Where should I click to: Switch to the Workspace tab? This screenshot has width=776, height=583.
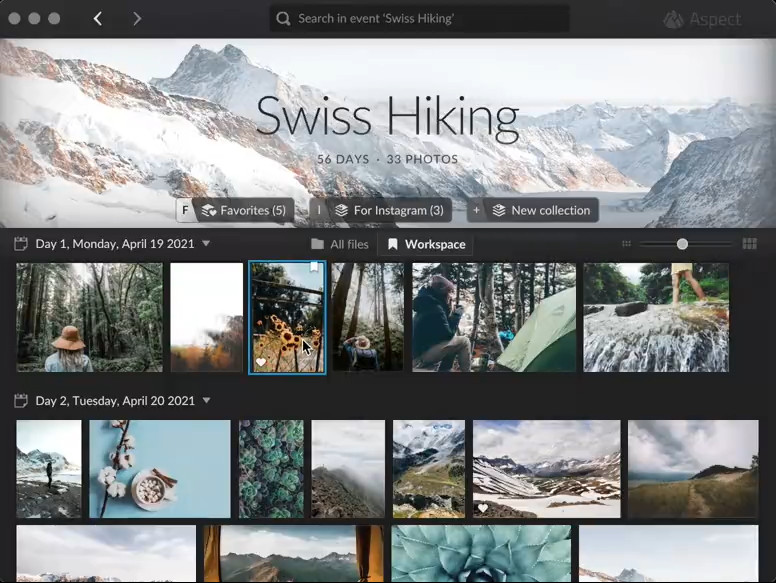[426, 244]
